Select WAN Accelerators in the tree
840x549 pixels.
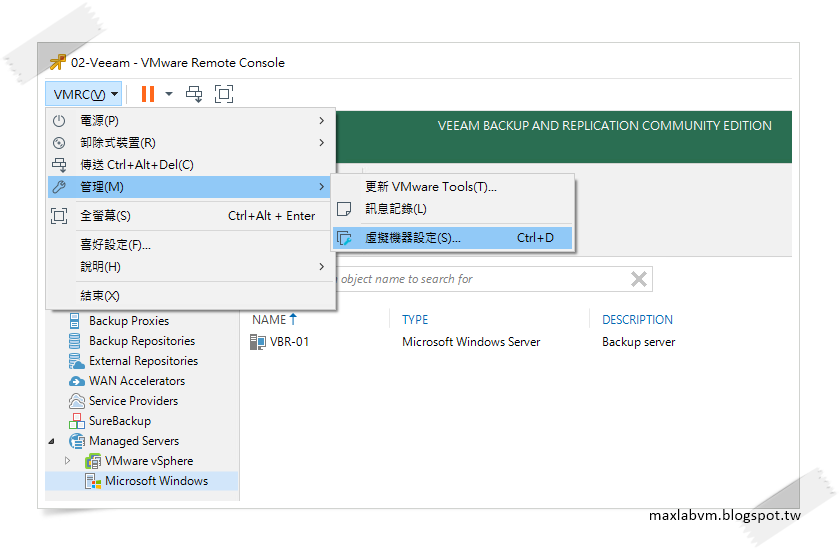click(137, 381)
